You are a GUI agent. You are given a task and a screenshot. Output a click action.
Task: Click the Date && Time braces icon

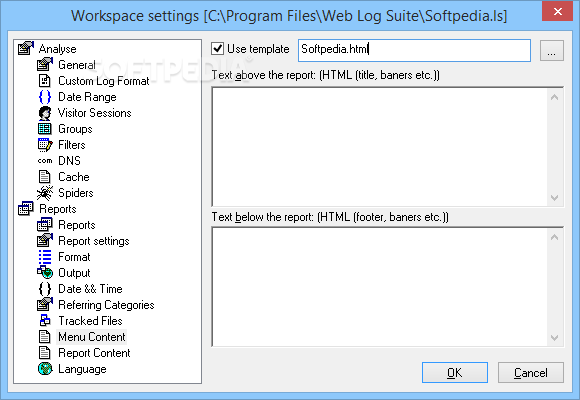click(x=45, y=289)
